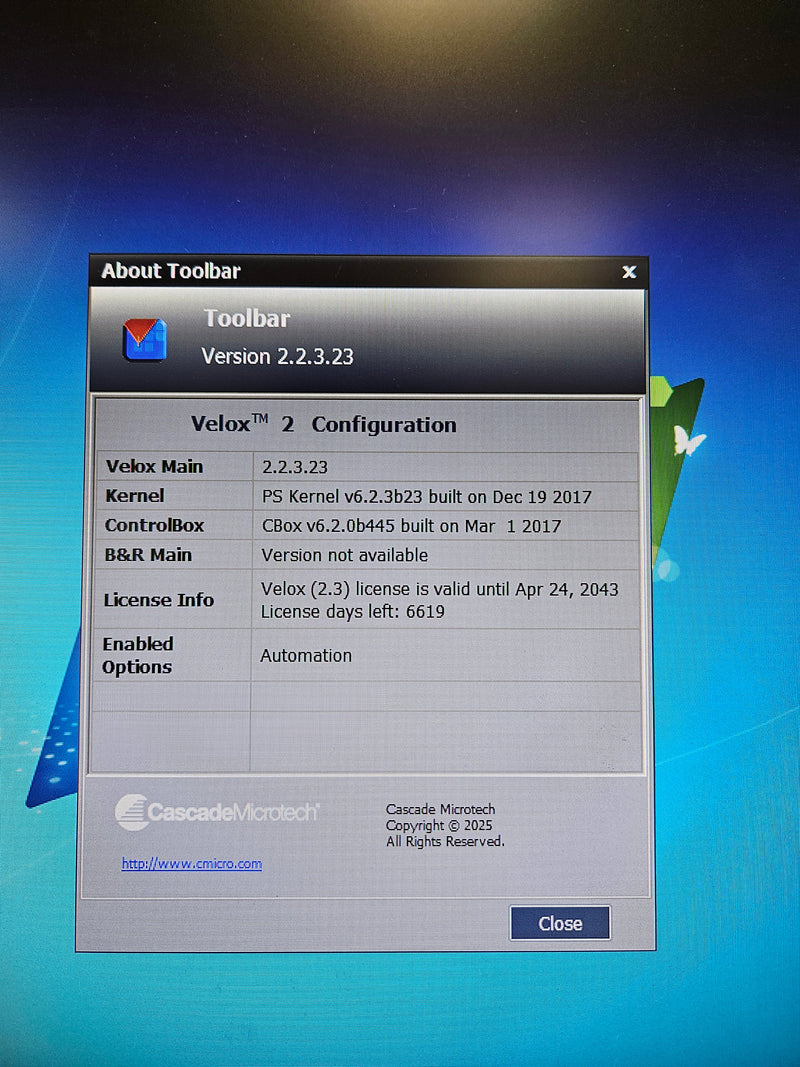Click 'All Rights Reserved.' text
This screenshot has width=800, height=1067.
(x=445, y=842)
